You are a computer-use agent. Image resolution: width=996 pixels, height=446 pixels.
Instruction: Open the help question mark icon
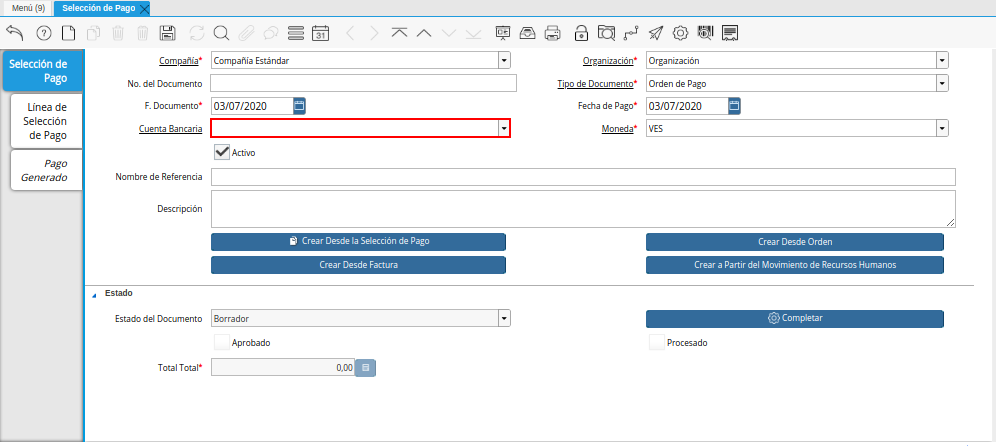point(44,33)
